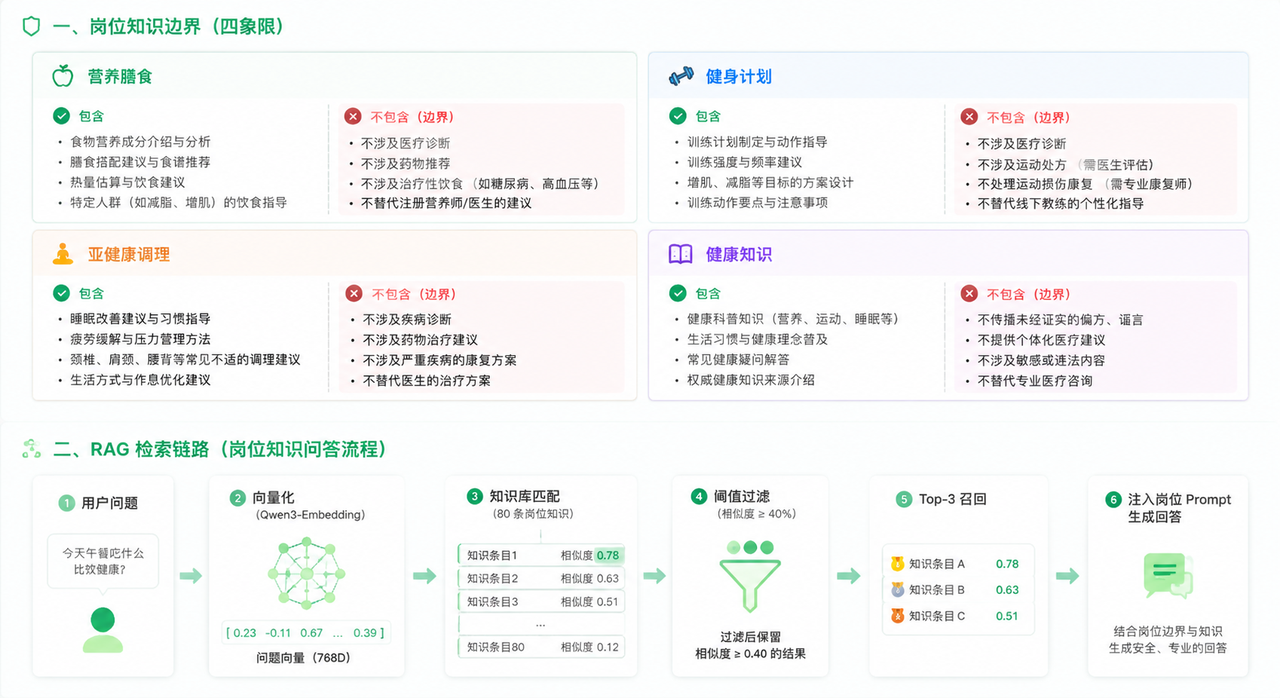Click the 训练强度与频率建议 bullet
The height and width of the screenshot is (698, 1280).
point(744,162)
